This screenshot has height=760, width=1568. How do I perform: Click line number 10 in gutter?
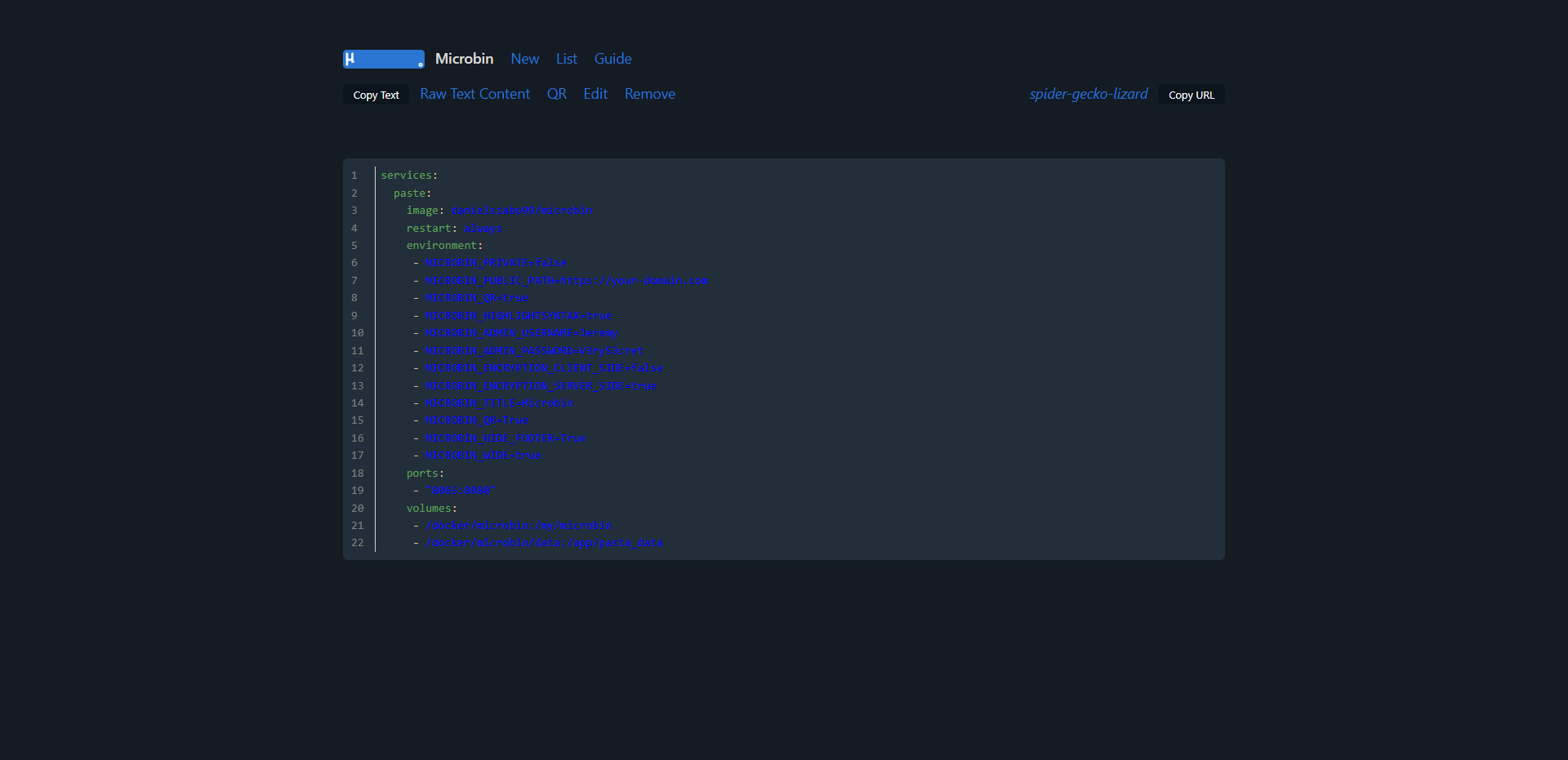358,333
